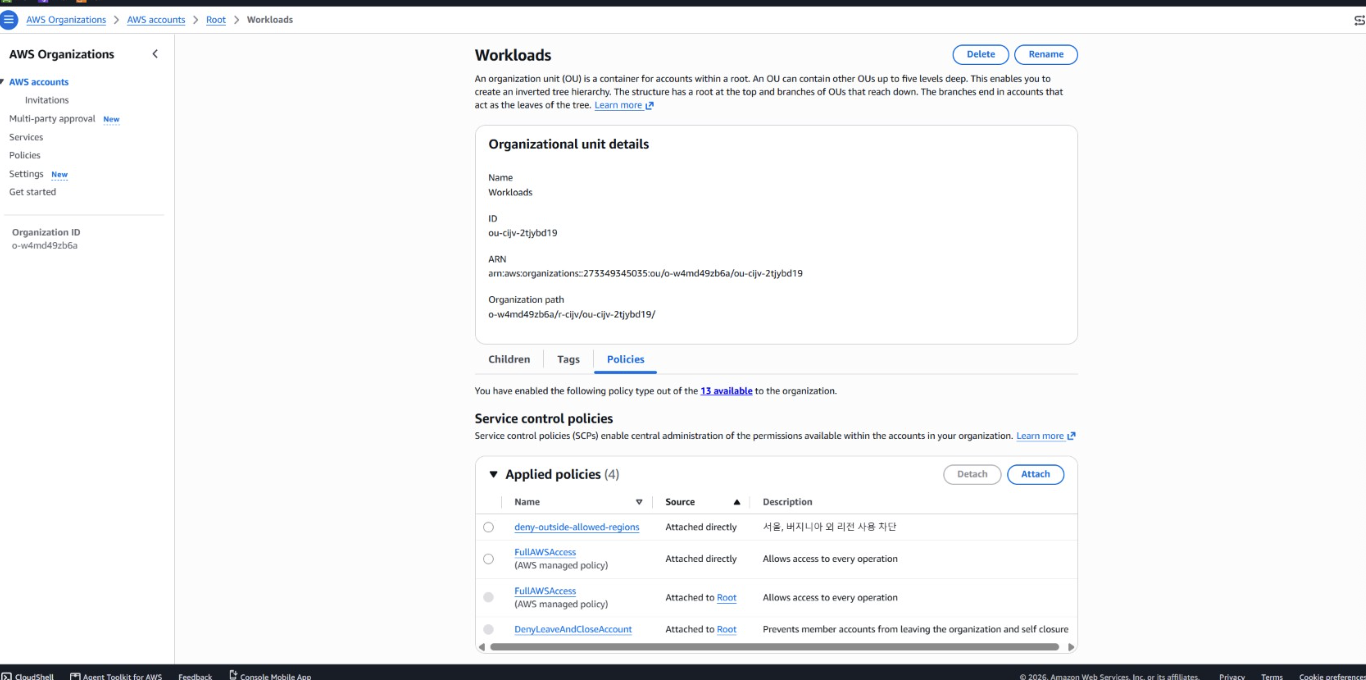Click the Organization ID o-w4md49zb6a
This screenshot has height=680, width=1366.
click(45, 245)
